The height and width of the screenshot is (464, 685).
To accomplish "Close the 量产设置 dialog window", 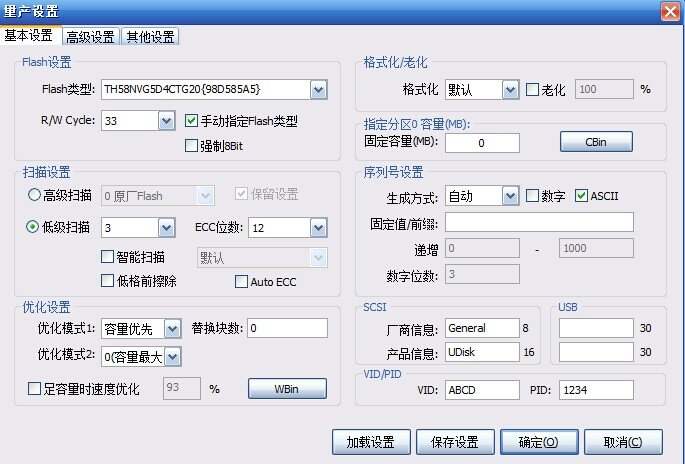I will coord(668,10).
